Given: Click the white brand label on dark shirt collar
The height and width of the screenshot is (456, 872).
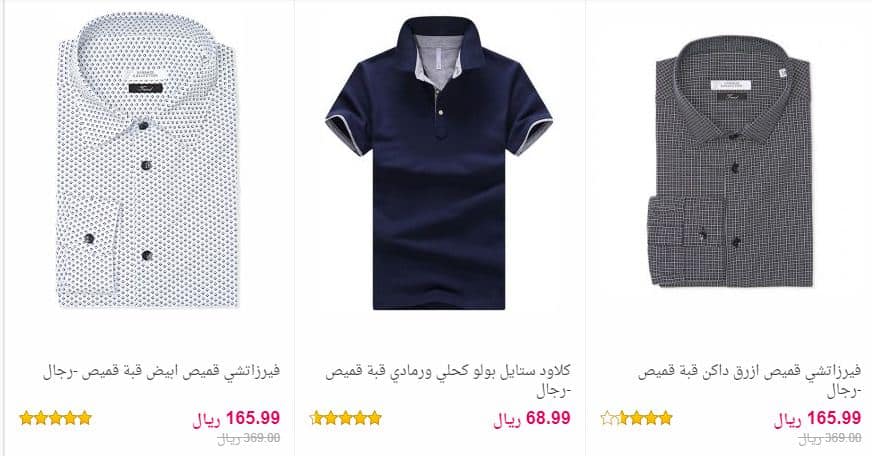Looking at the screenshot, I should pos(731,85).
